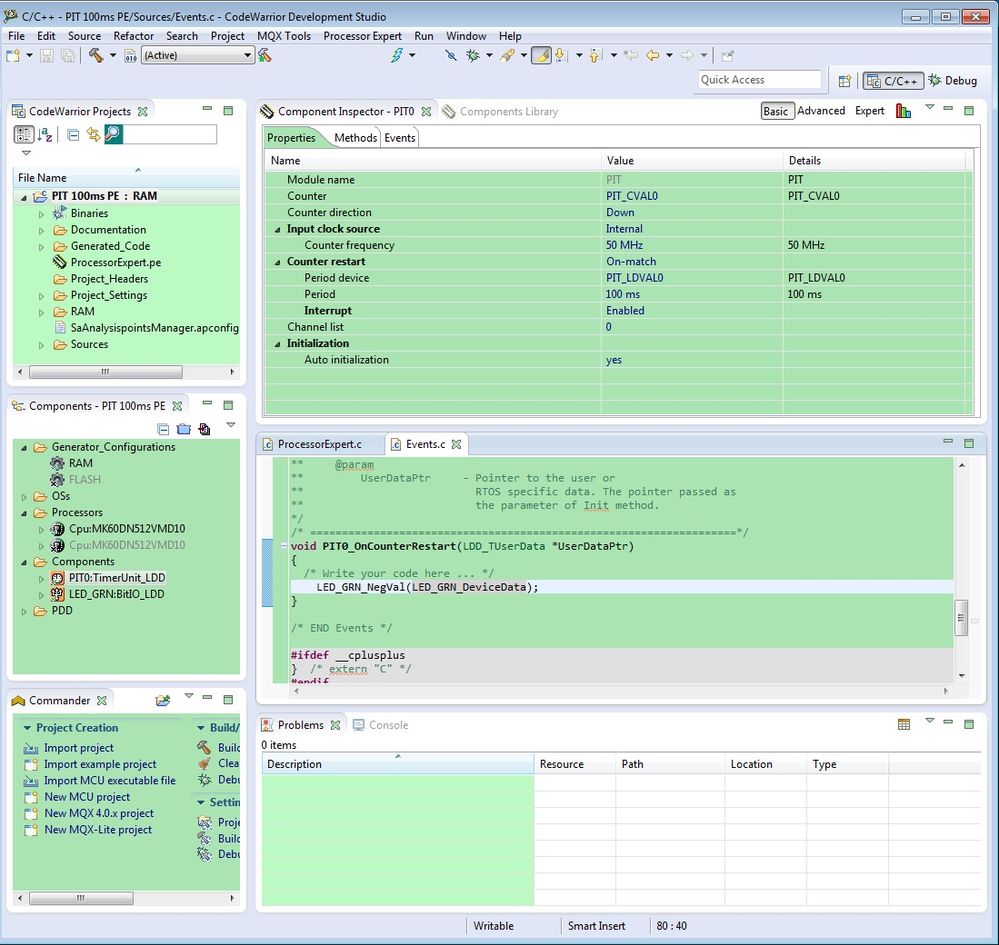The image size is (999, 945).
Task: Expand the Sources folder in project tree
Action: coord(41,345)
